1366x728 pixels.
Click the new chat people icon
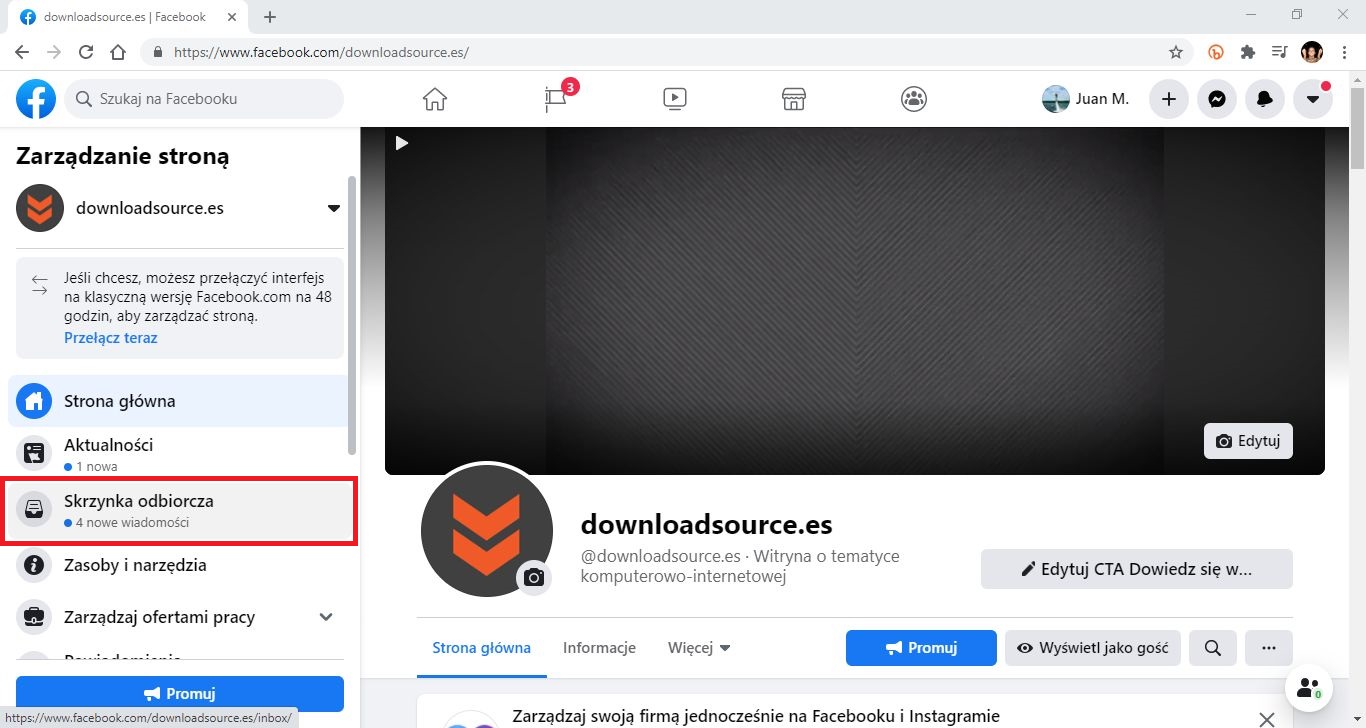1308,688
